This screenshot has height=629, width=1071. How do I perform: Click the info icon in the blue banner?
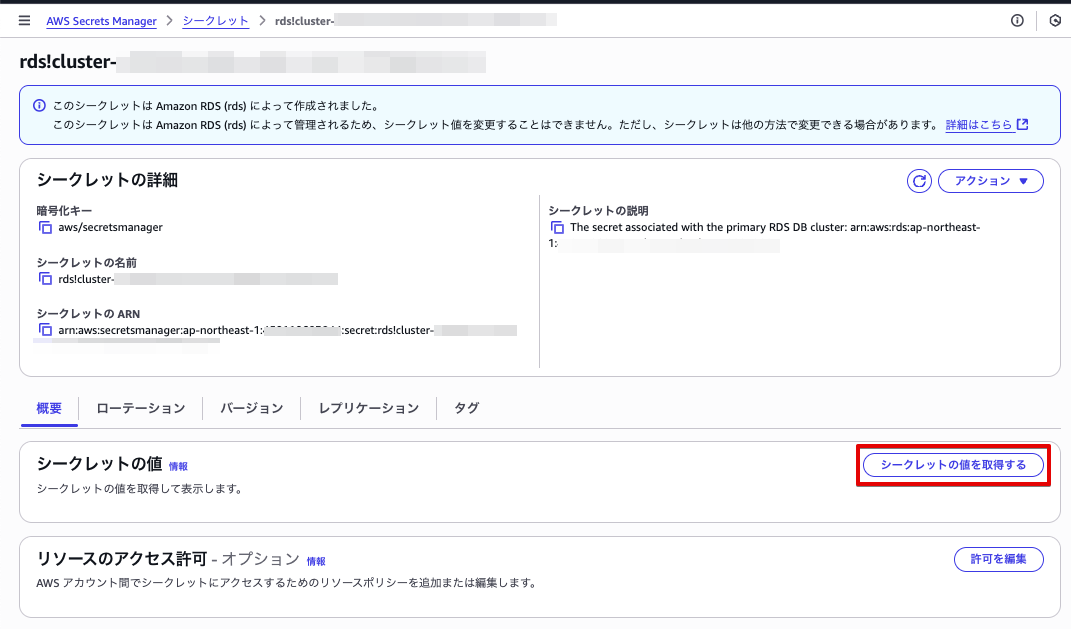(x=40, y=106)
